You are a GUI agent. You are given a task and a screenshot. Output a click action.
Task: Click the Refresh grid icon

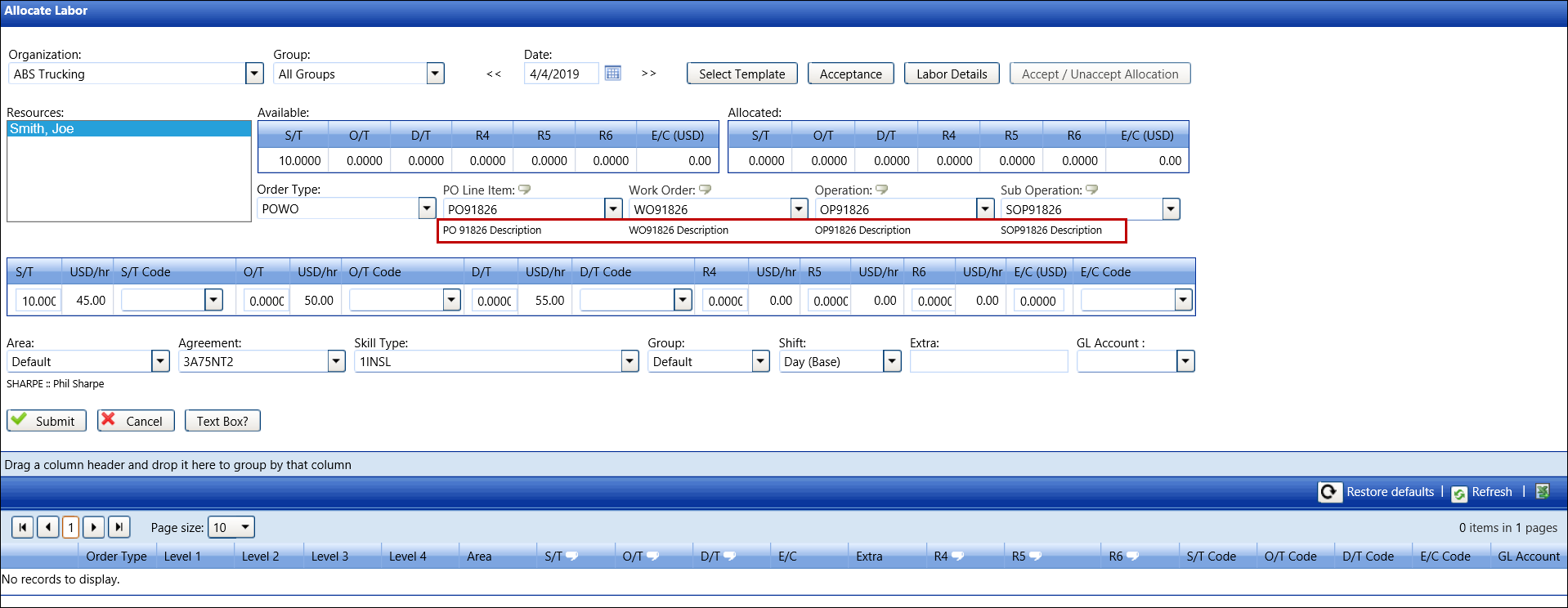coord(1459,493)
